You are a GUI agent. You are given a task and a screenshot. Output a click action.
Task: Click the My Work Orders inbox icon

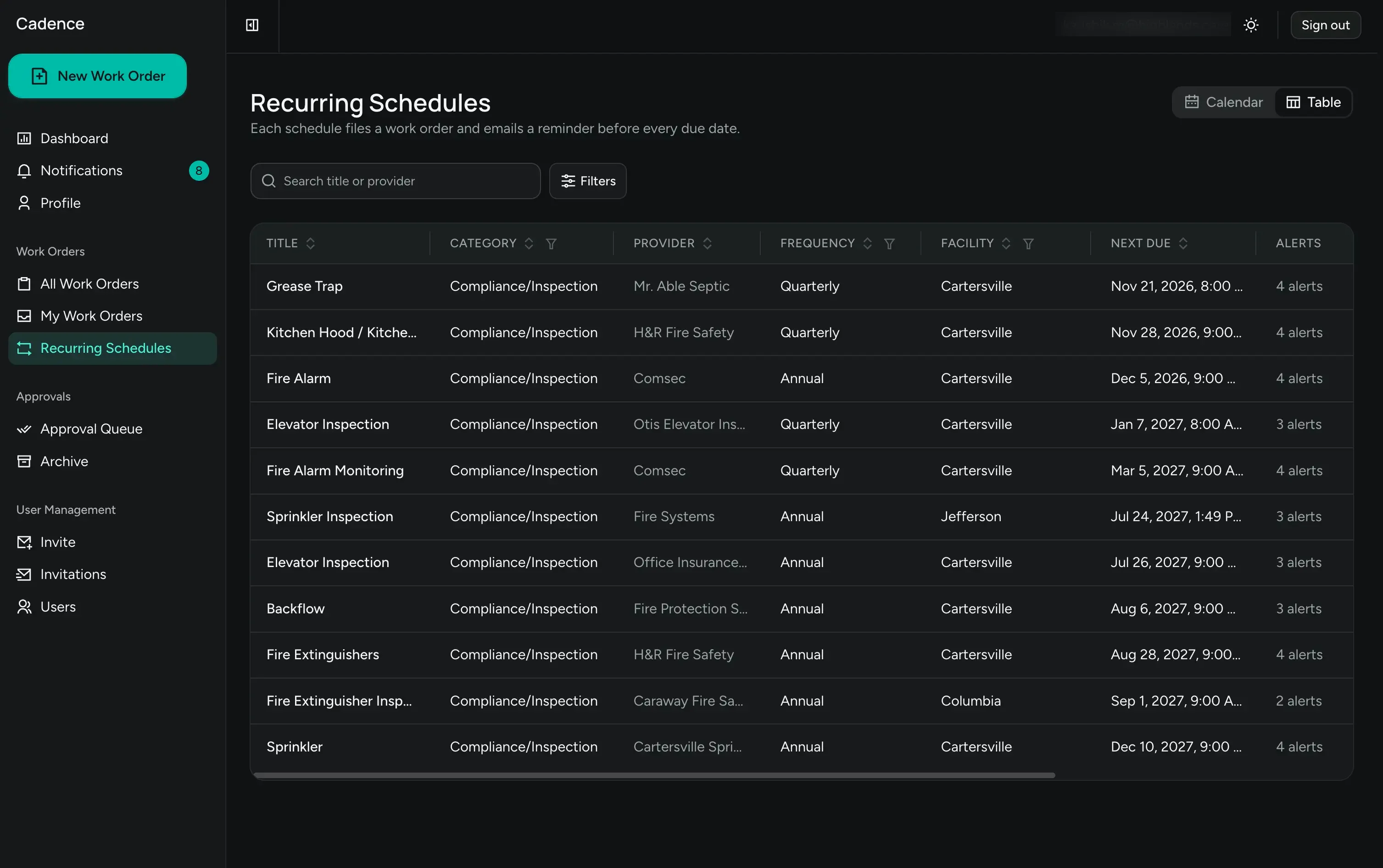click(x=24, y=316)
